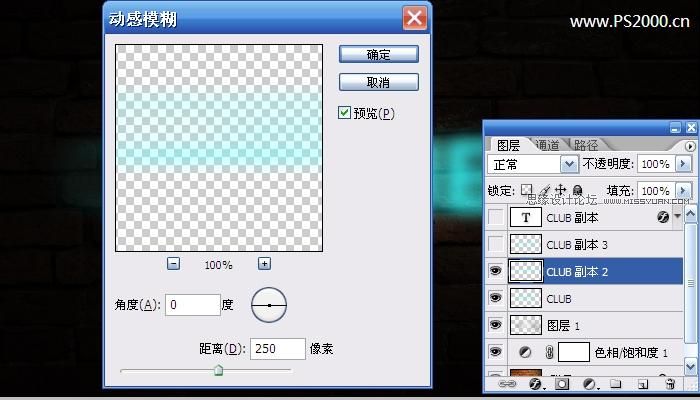Click the layers scrollbar down arrow
Image resolution: width=700 pixels, height=400 pixels.
click(x=690, y=367)
